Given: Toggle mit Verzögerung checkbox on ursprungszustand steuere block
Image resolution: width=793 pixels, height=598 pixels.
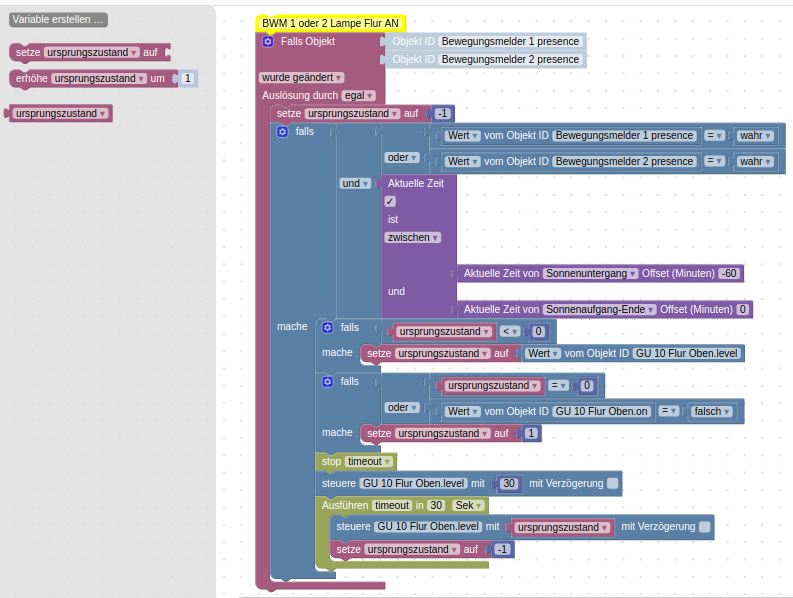Looking at the screenshot, I should [x=704, y=527].
